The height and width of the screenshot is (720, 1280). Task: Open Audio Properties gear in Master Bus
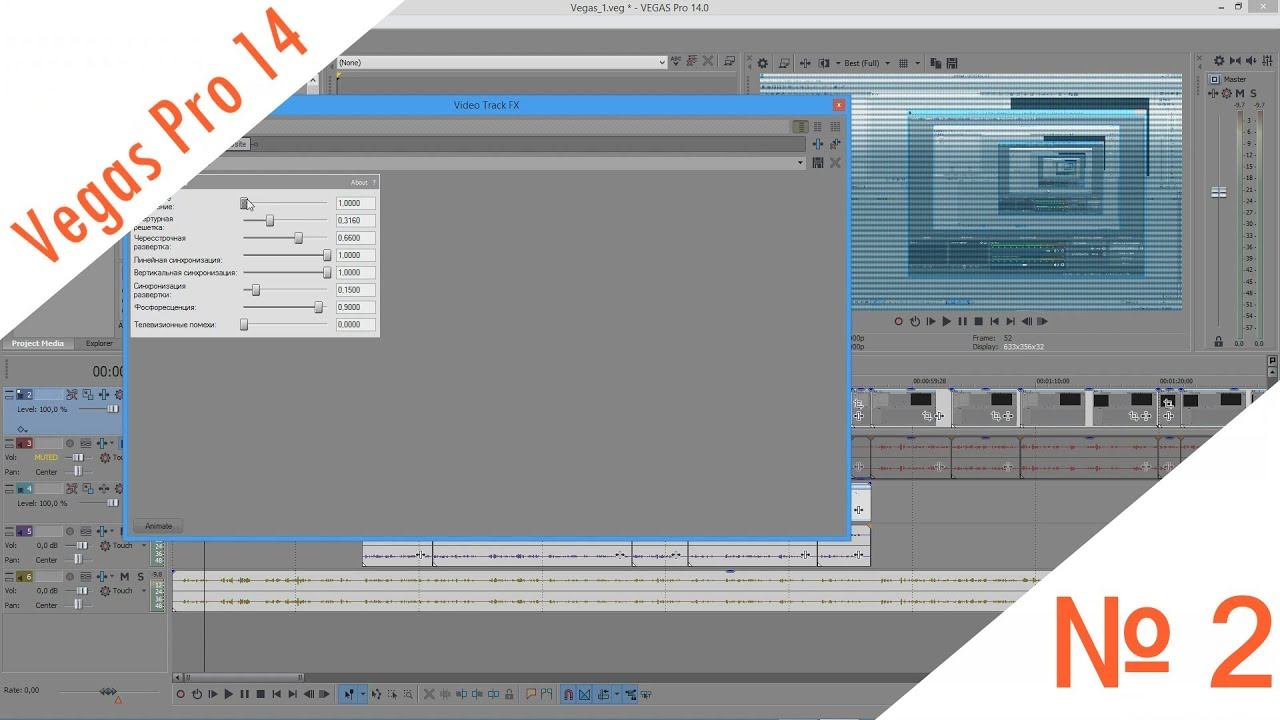coord(1219,62)
